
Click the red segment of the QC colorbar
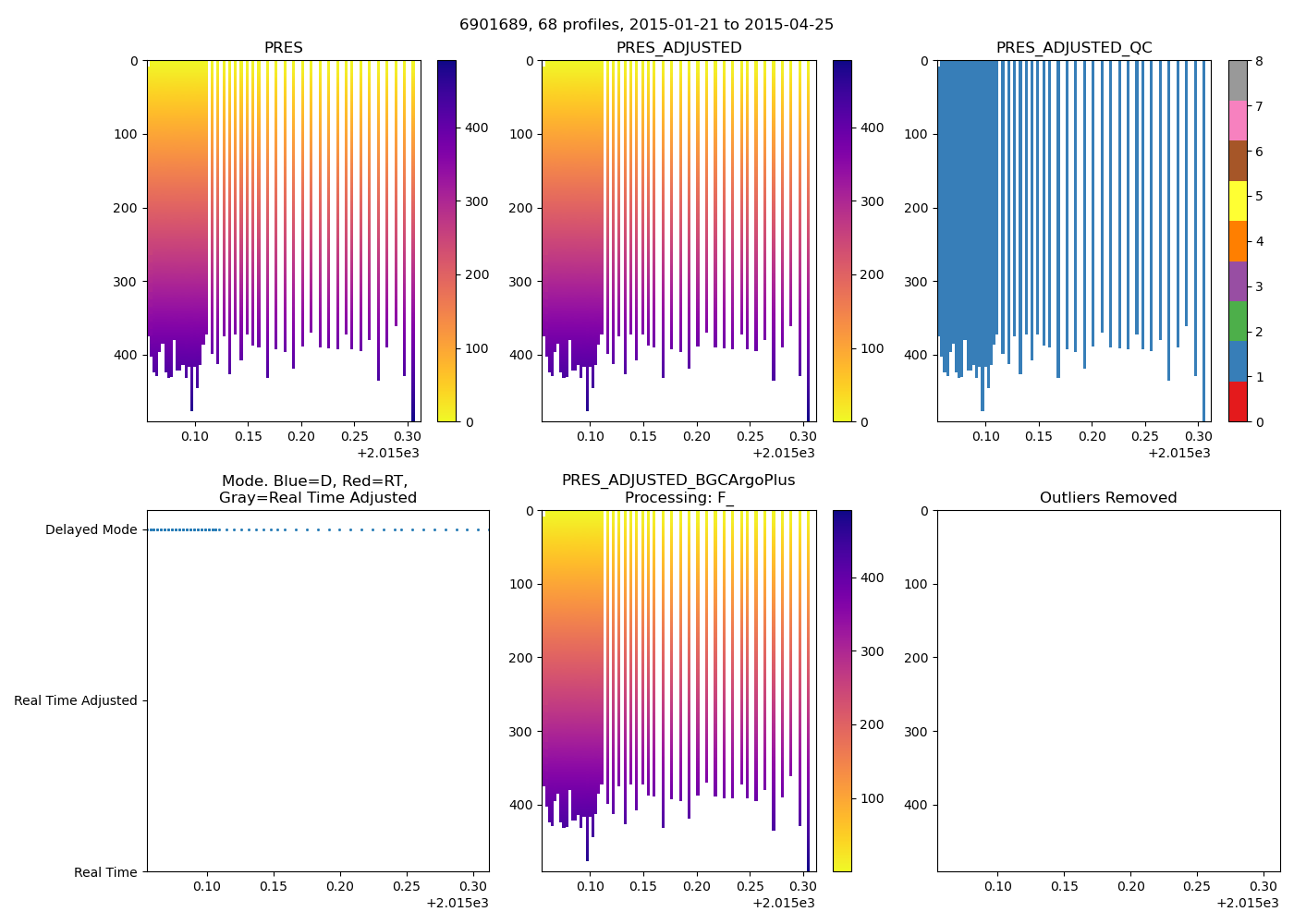click(1238, 402)
